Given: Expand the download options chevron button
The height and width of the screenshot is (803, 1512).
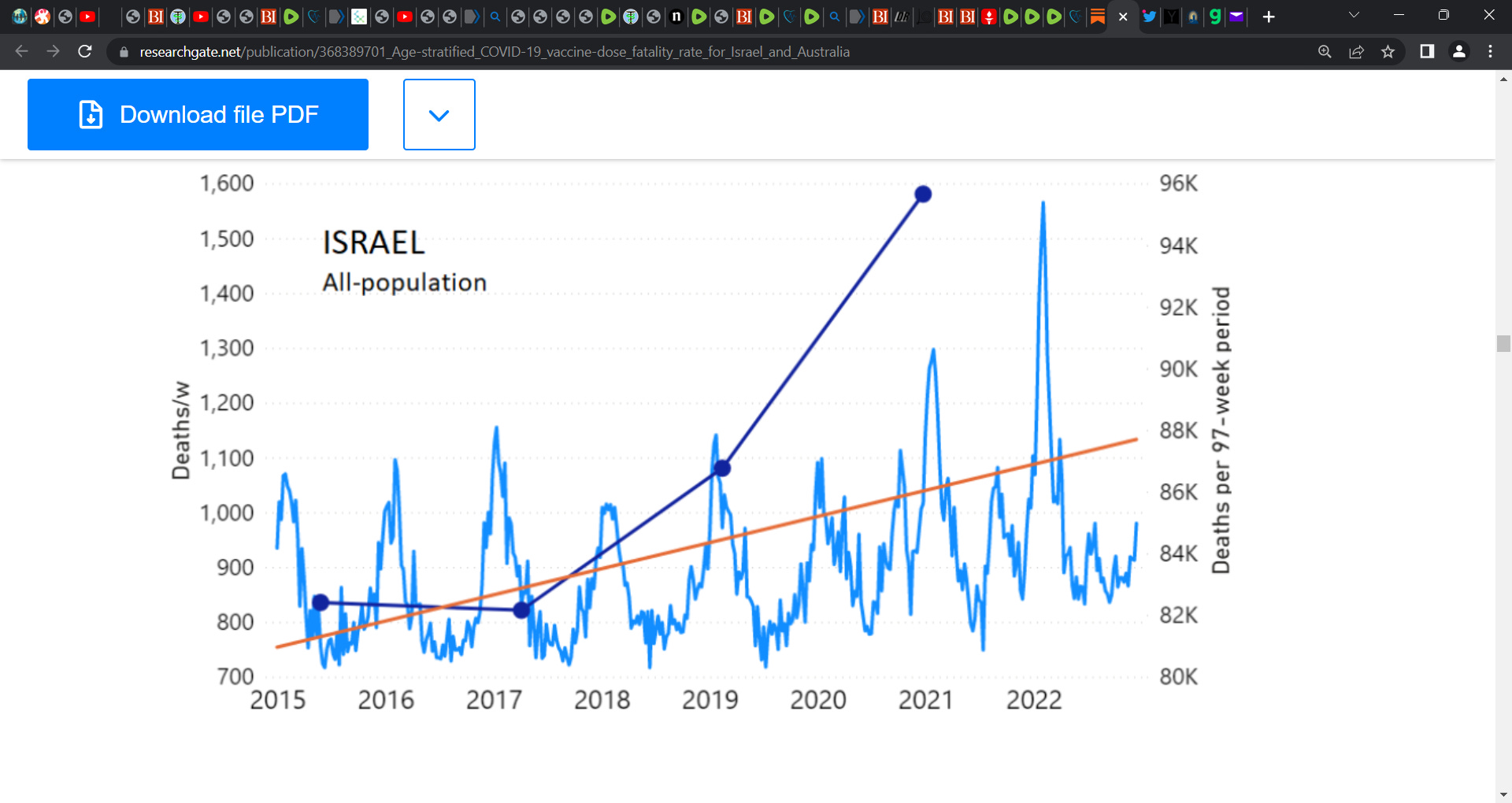Looking at the screenshot, I should (439, 114).
